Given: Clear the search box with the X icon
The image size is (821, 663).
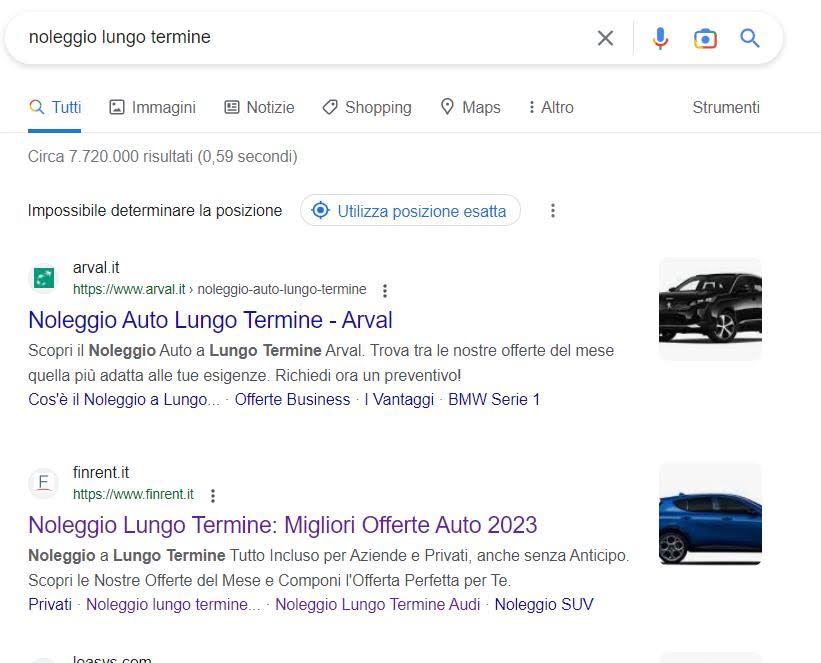Looking at the screenshot, I should 605,38.
